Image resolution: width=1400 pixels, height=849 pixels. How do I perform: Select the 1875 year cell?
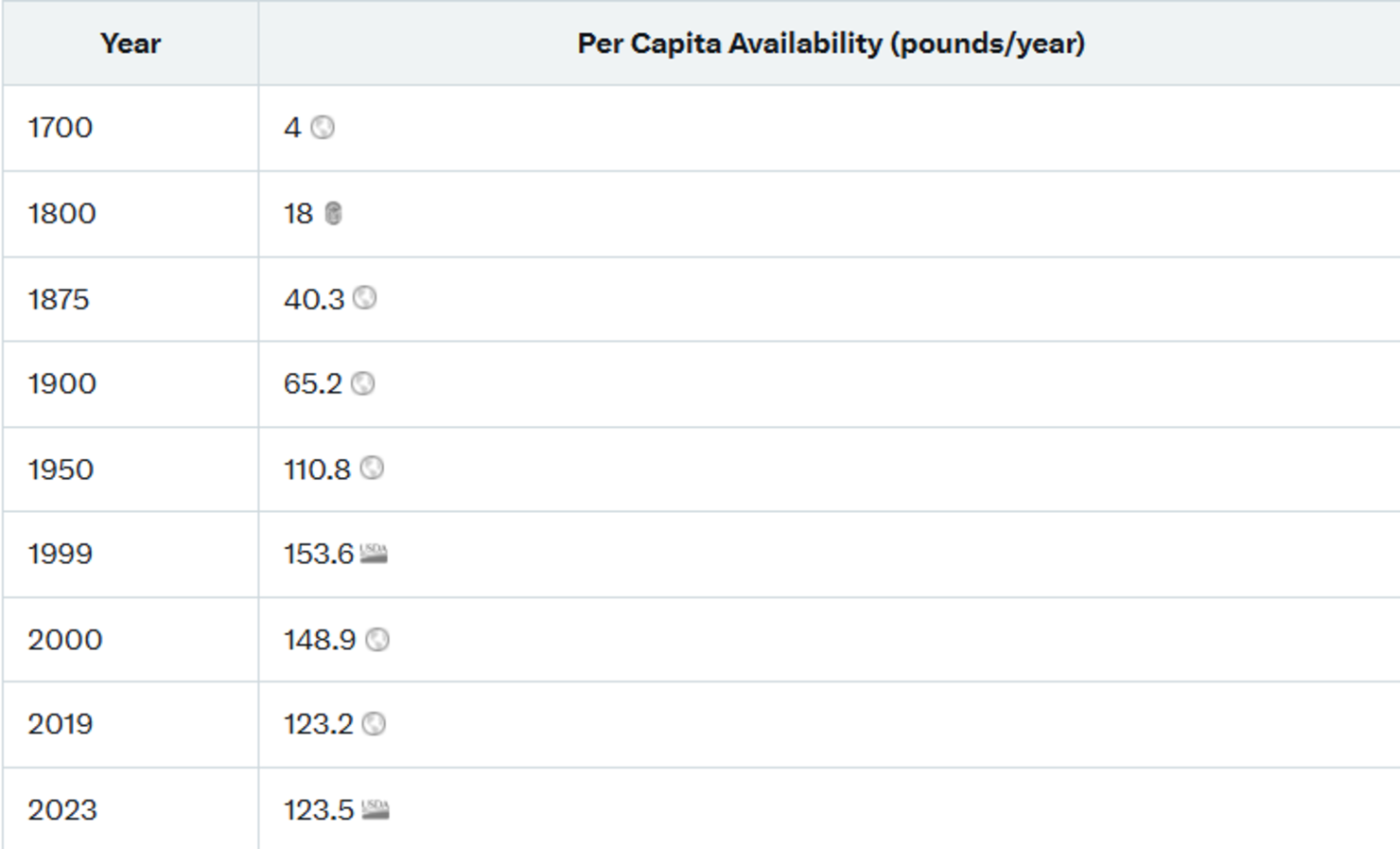pyautogui.click(x=131, y=299)
